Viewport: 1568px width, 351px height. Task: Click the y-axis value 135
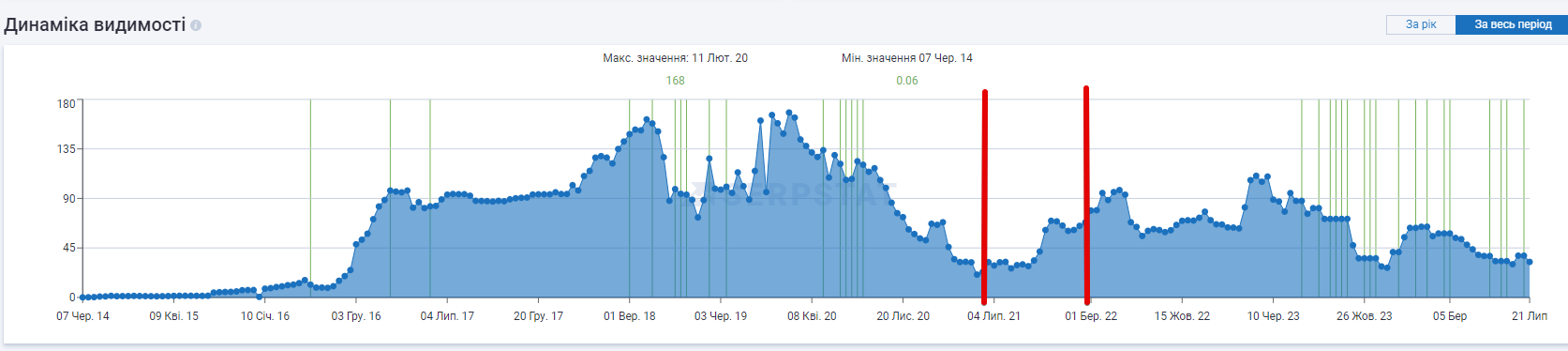[x=67, y=149]
